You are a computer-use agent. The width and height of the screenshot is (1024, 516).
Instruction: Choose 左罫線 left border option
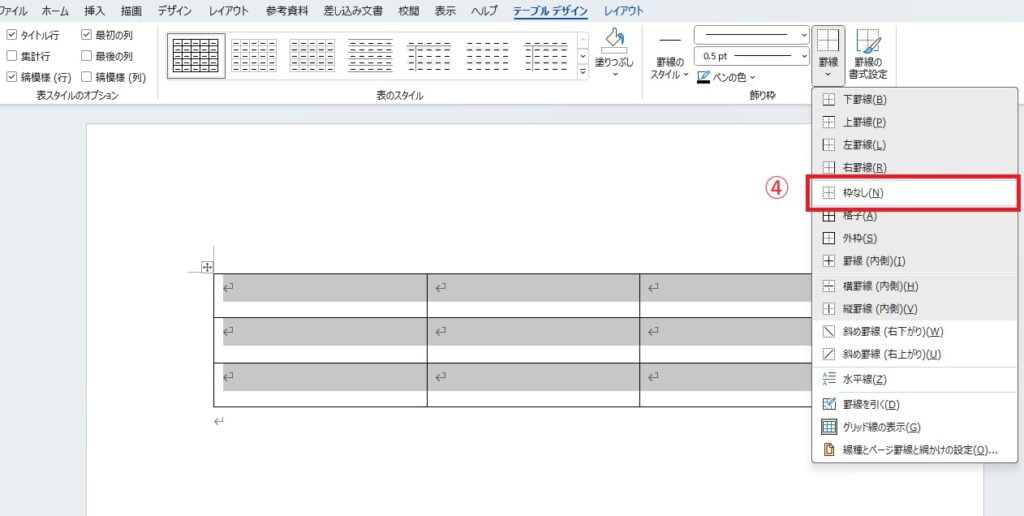[914, 144]
